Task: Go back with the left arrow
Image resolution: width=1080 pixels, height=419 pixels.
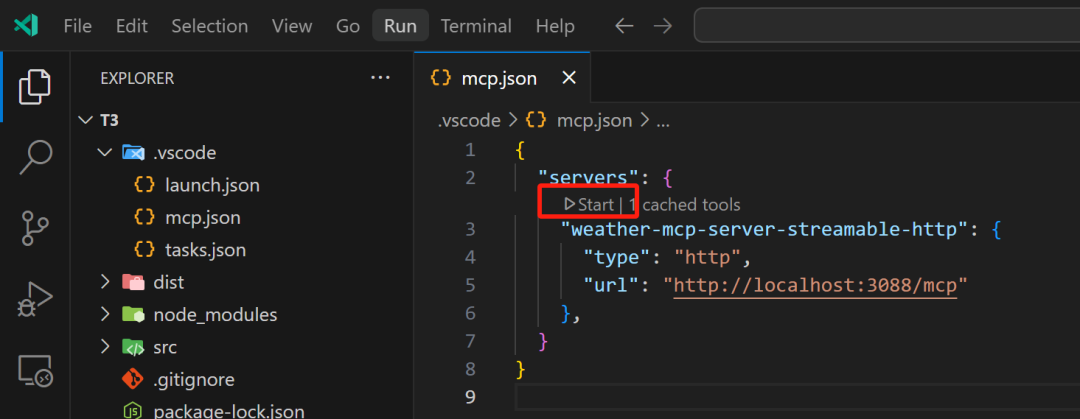Action: click(x=624, y=26)
